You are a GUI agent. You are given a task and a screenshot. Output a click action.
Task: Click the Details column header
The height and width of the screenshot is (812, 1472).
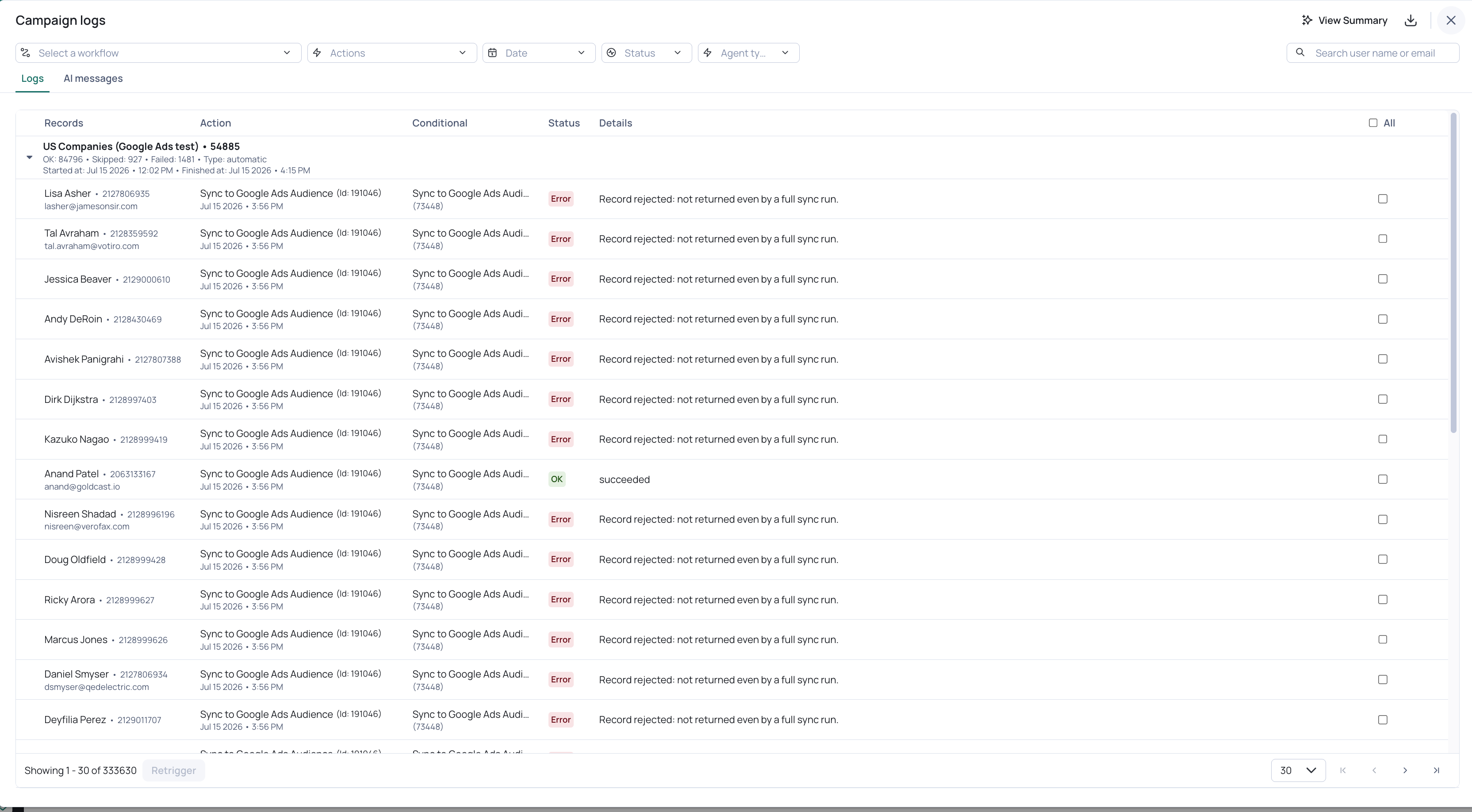tap(615, 123)
